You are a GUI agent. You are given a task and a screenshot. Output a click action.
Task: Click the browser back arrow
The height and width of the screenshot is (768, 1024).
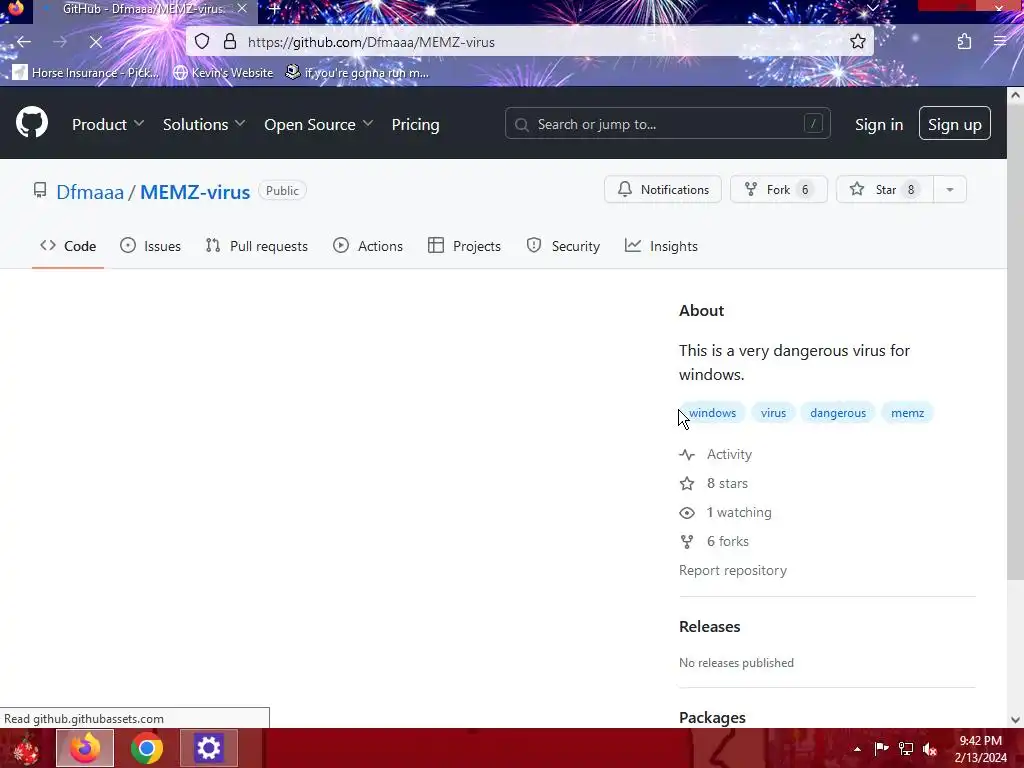tap(24, 42)
